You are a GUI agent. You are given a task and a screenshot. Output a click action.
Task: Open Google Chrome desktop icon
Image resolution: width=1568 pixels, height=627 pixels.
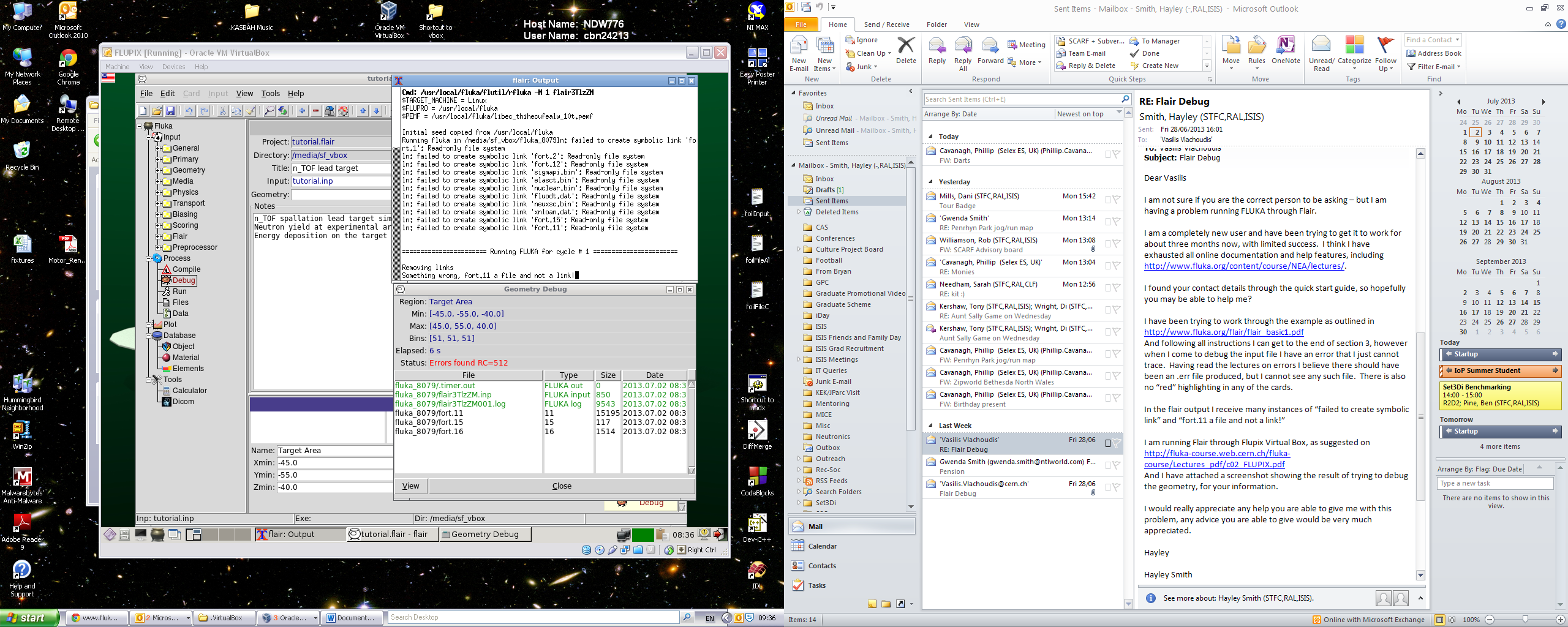click(x=68, y=66)
